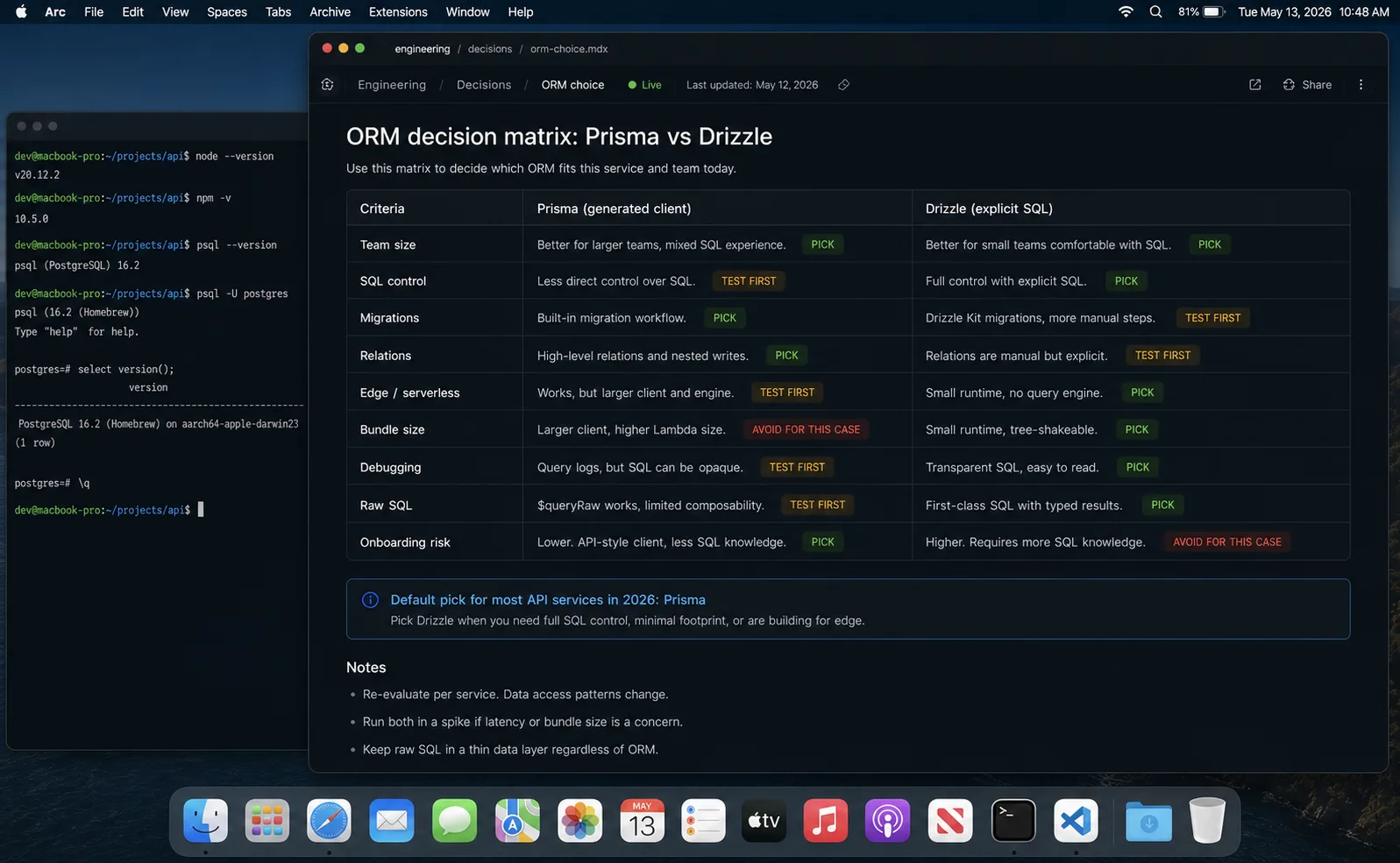Open Reminders from the Dock

(x=703, y=821)
